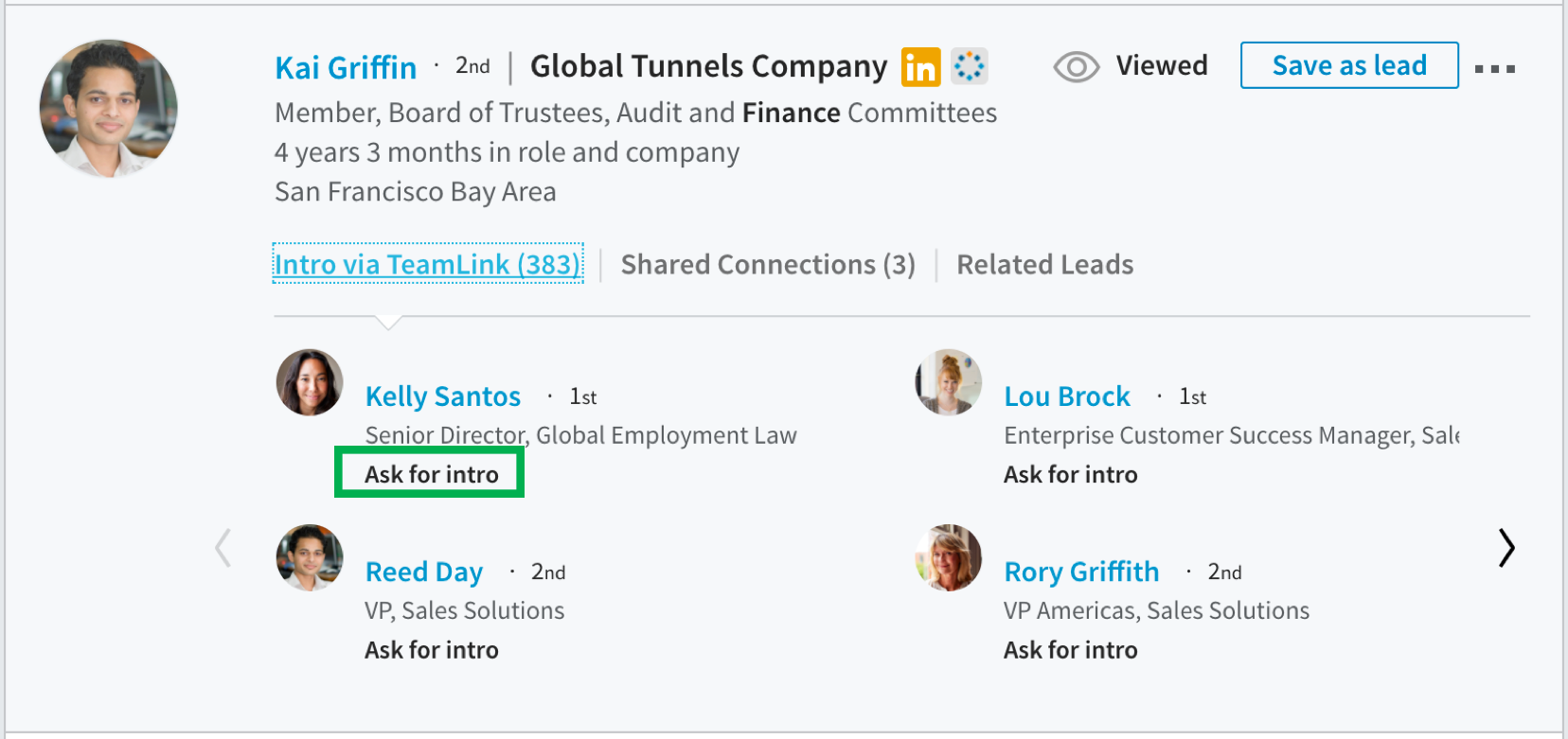Open the three-dot more options menu
The width and height of the screenshot is (1568, 739).
pos(1495,69)
